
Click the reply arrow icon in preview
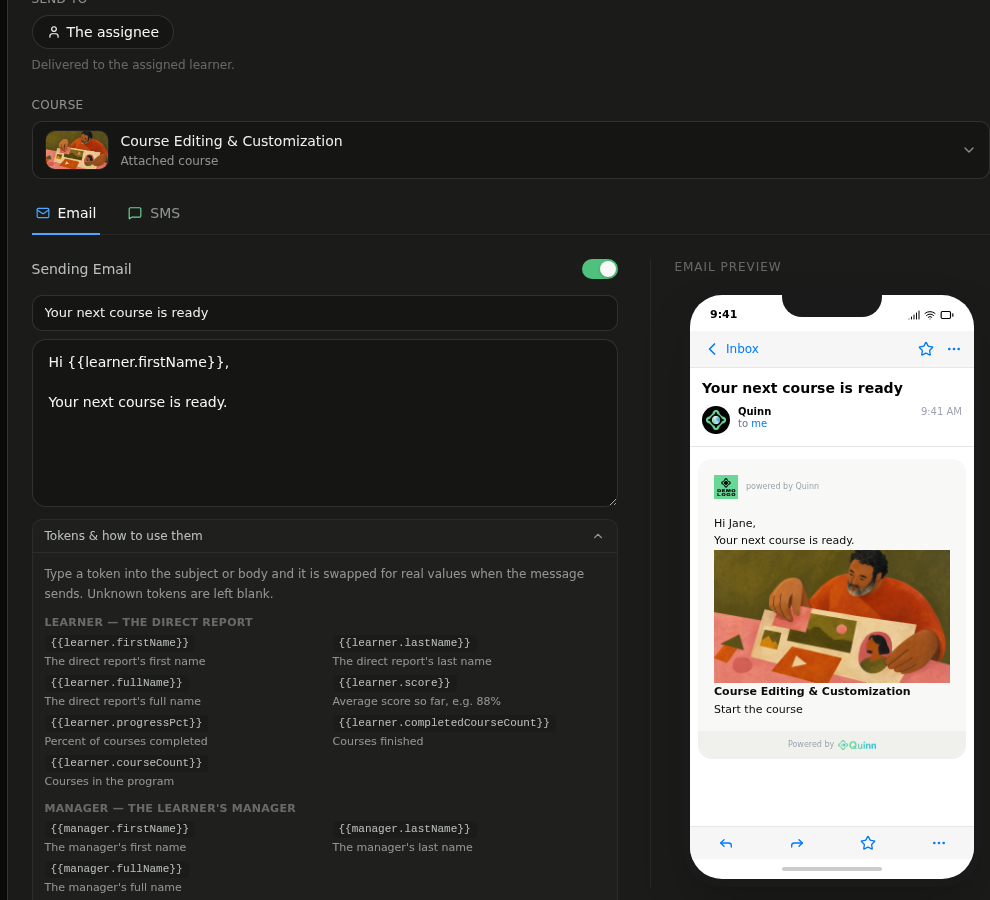click(725, 843)
